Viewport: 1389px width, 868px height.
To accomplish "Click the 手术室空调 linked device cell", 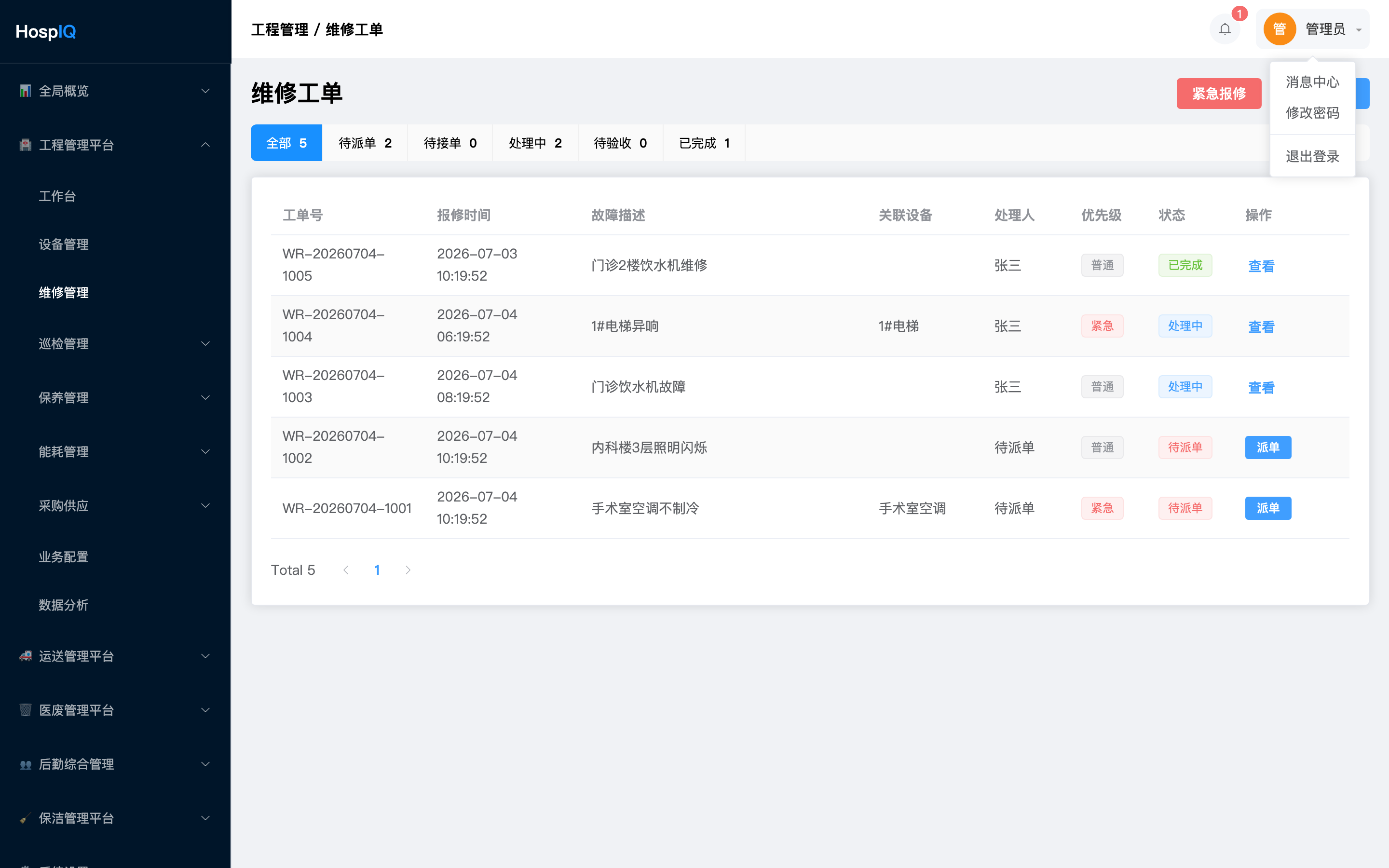I will [912, 508].
